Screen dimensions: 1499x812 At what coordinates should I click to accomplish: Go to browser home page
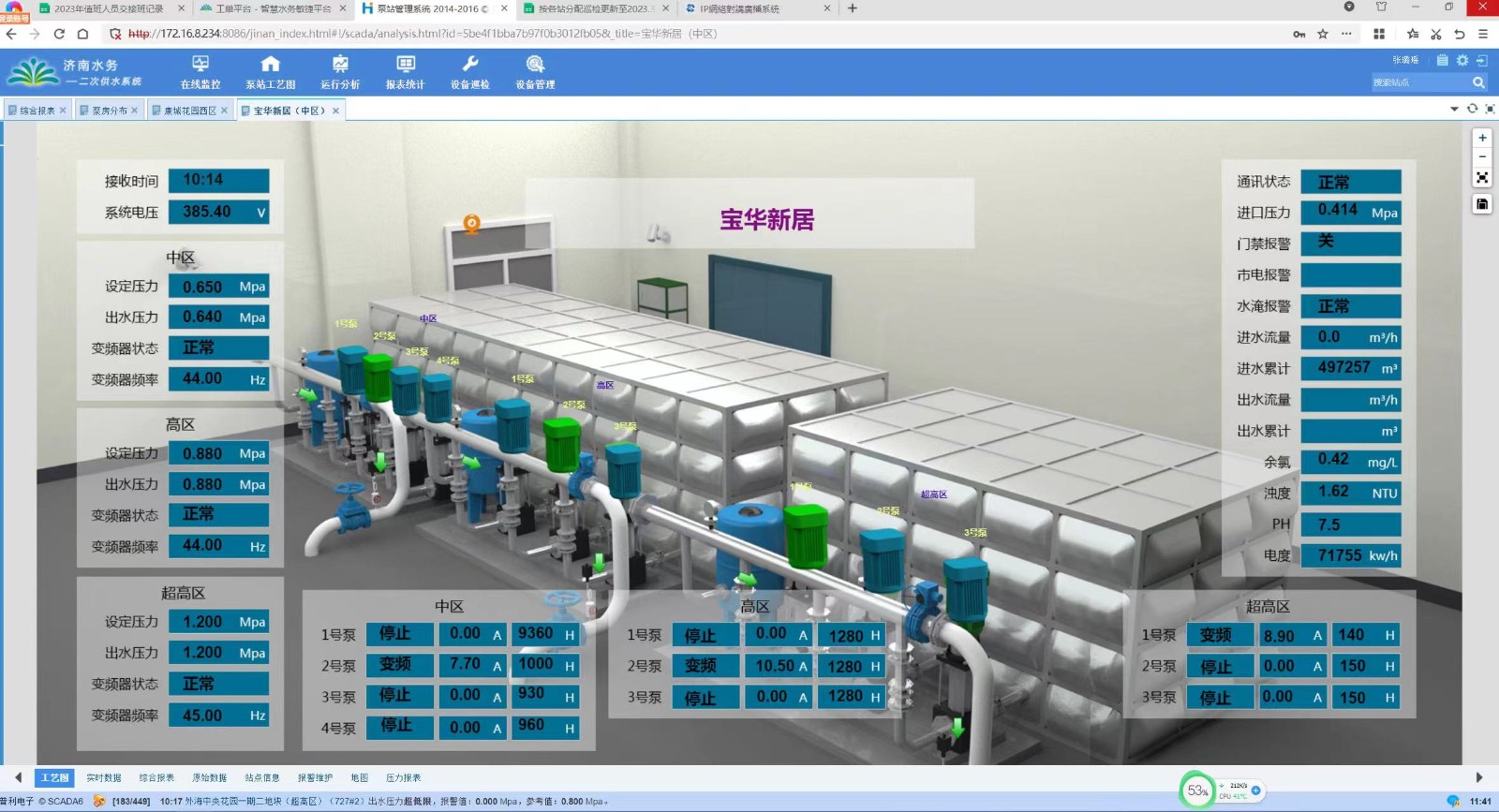pyautogui.click(x=82, y=34)
